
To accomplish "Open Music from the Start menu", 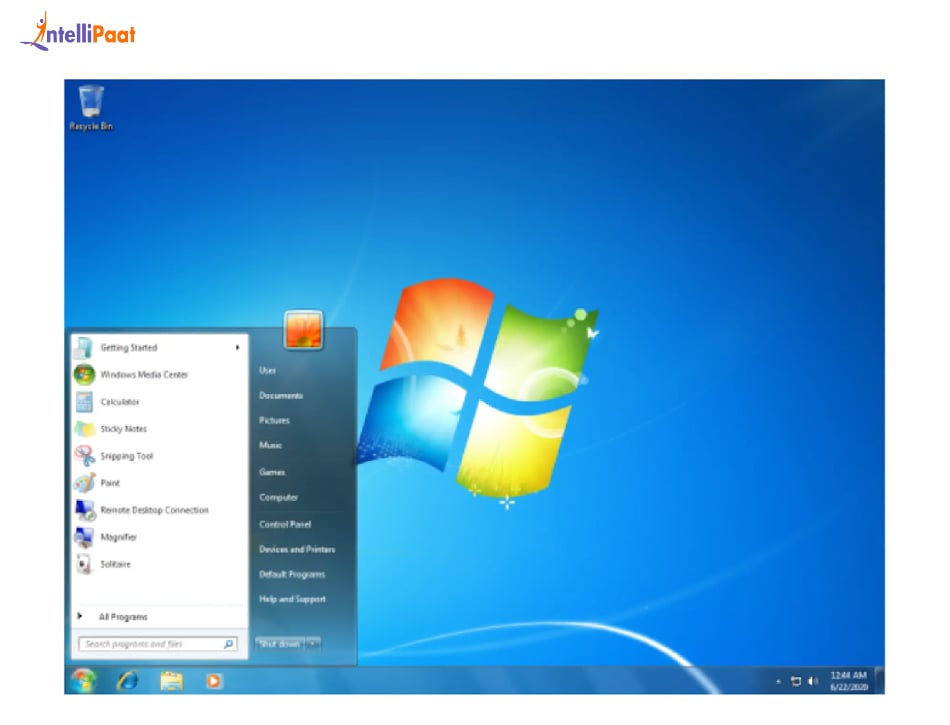I will coord(270,445).
